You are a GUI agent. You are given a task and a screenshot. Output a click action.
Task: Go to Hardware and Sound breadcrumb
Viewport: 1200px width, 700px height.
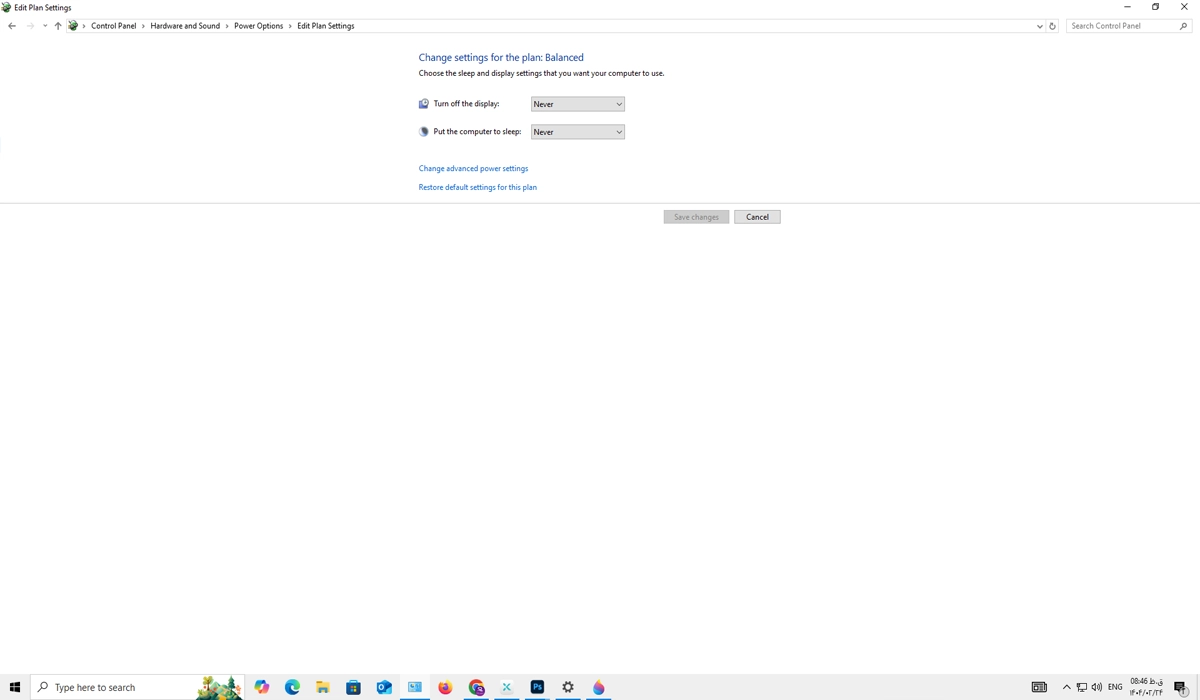(x=185, y=26)
